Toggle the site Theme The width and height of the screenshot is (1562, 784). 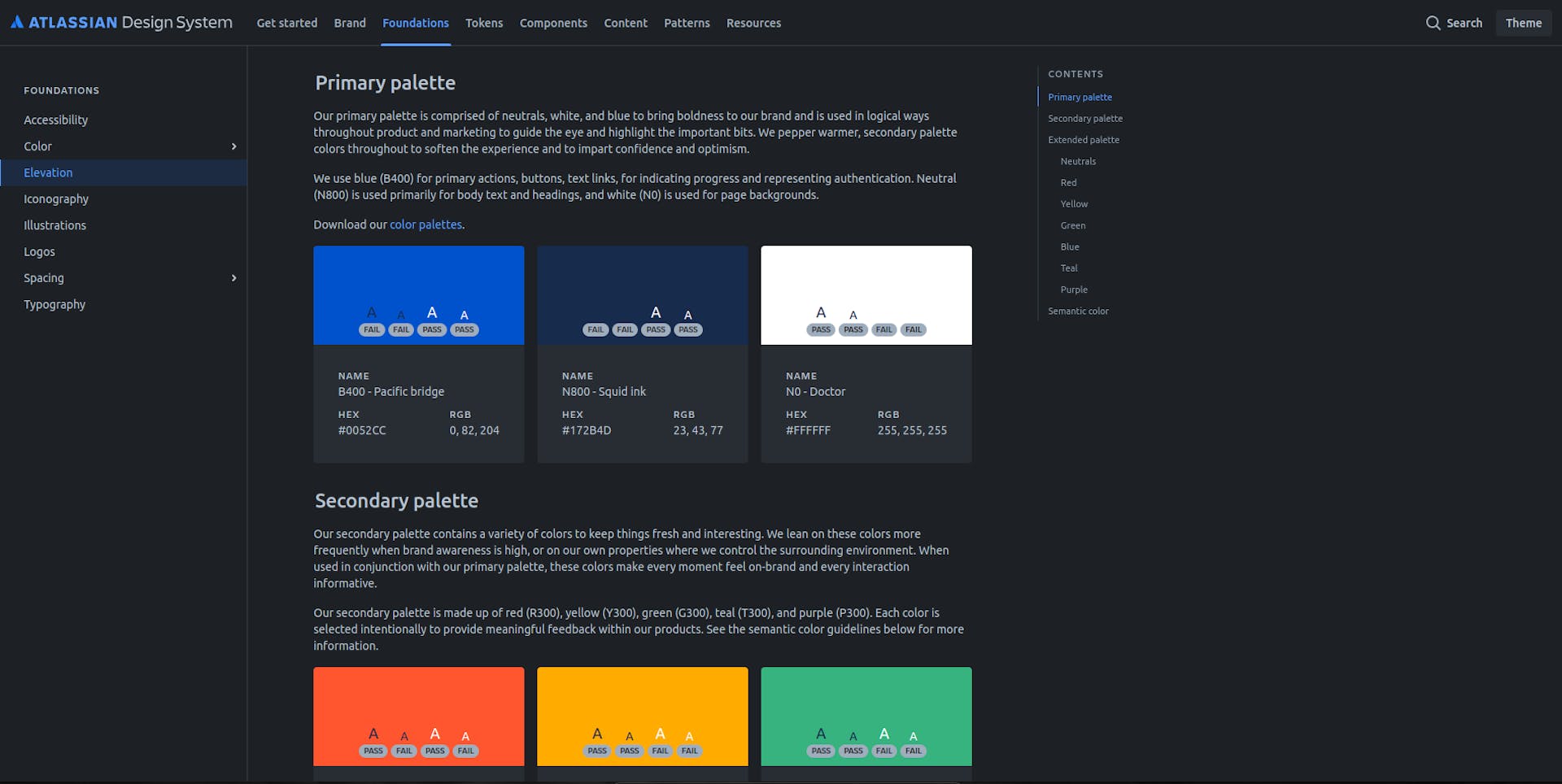tap(1523, 23)
